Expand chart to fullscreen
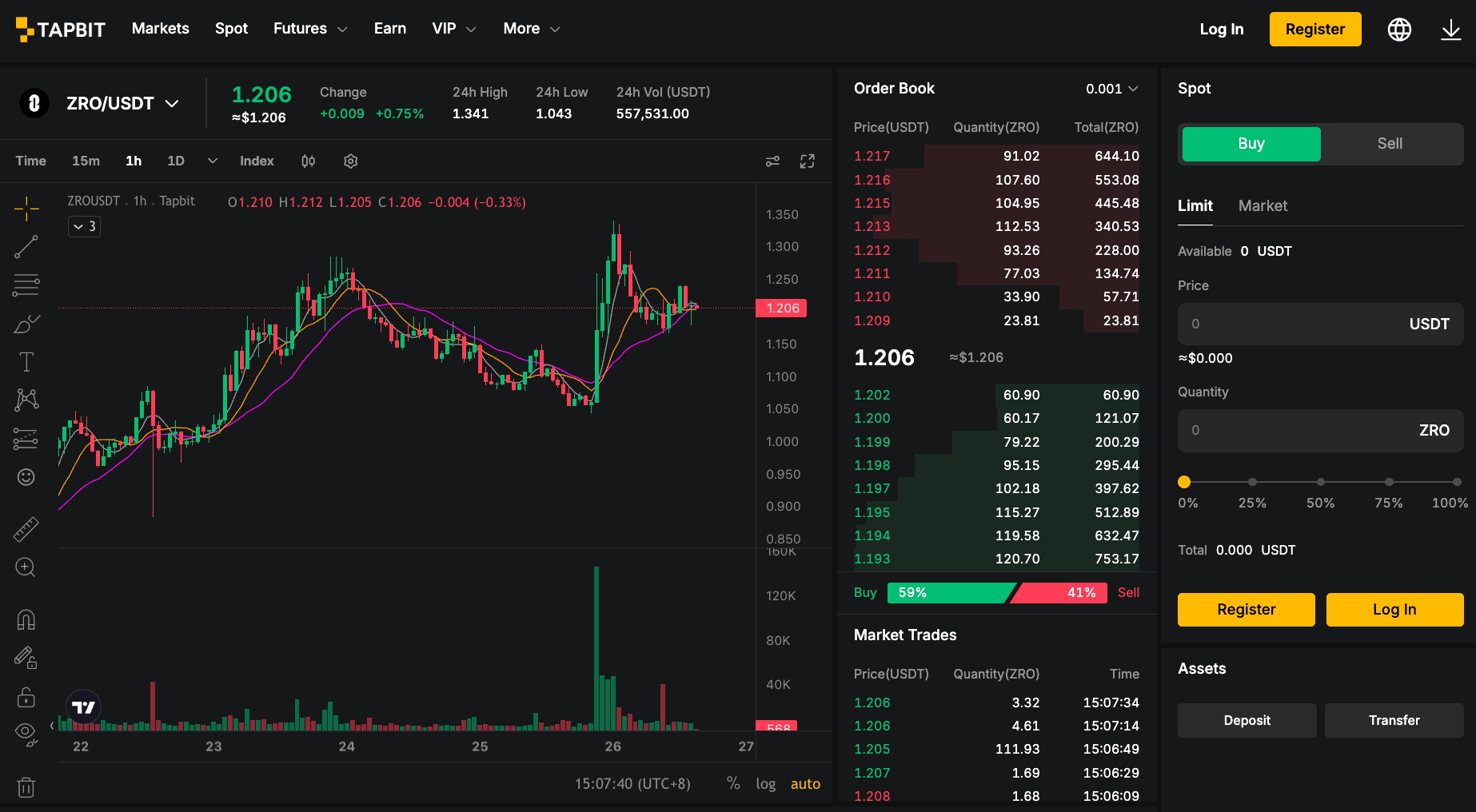1476x812 pixels. 808,161
